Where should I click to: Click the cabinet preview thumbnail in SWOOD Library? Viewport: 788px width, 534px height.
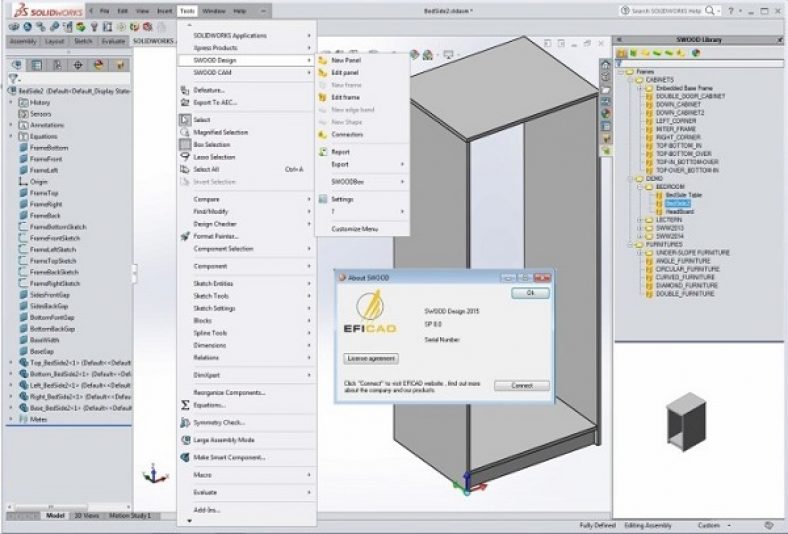(x=685, y=422)
